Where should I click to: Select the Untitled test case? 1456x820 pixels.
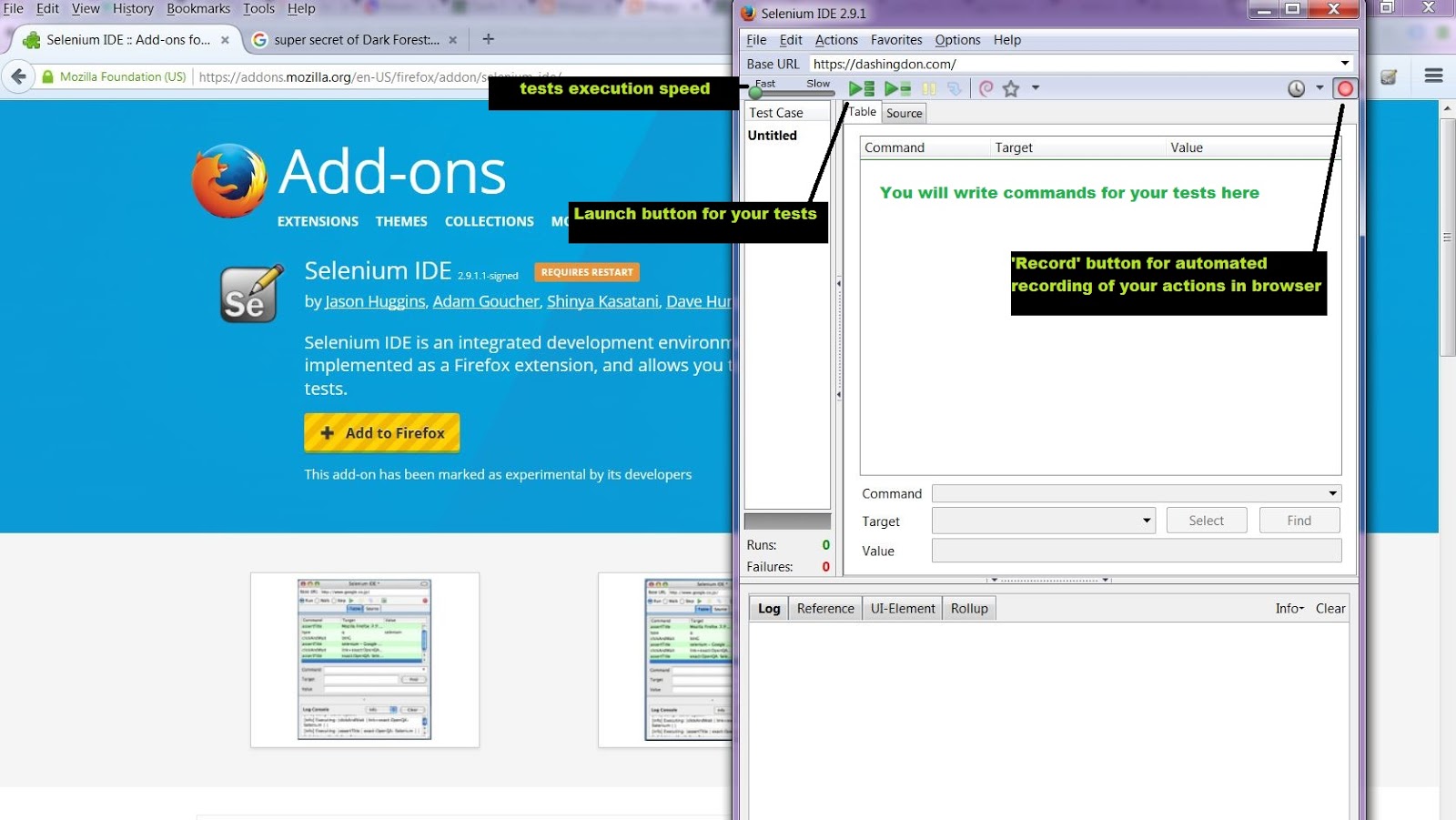[773, 136]
